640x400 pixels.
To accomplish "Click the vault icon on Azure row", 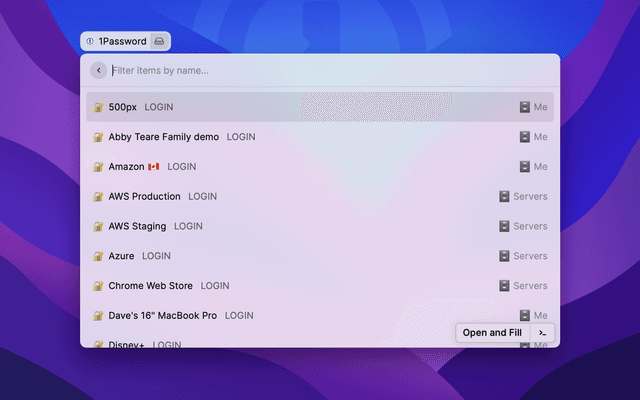I will 504,256.
